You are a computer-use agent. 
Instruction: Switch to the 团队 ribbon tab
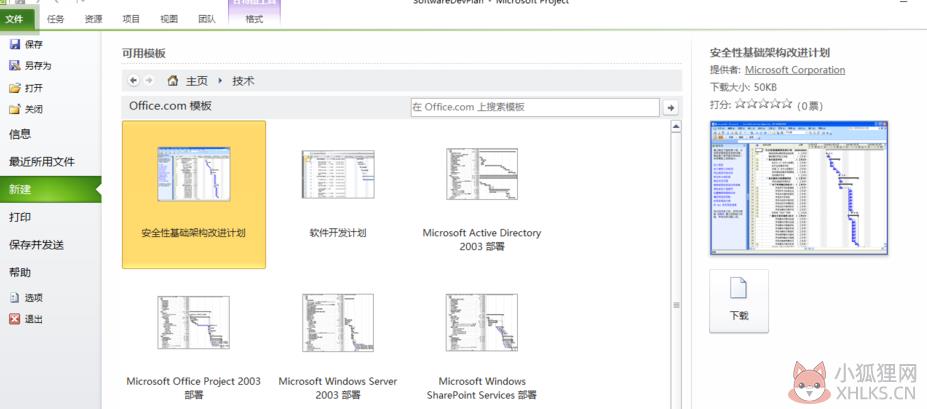[x=206, y=19]
